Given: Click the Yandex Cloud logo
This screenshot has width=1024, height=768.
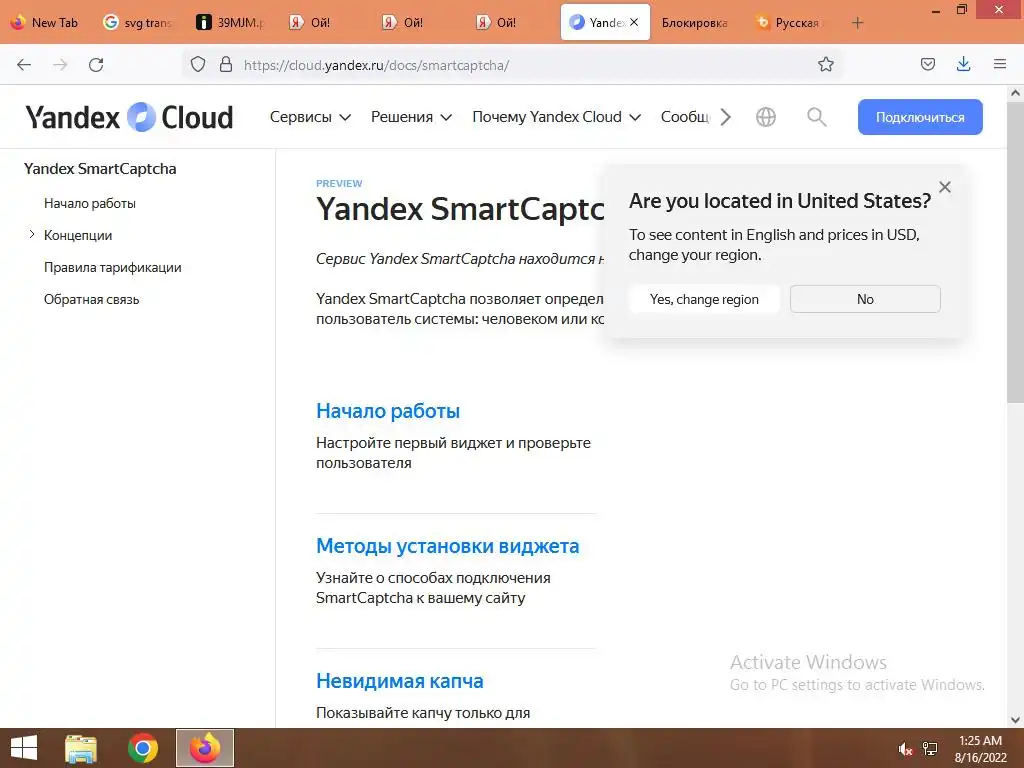Looking at the screenshot, I should click(x=129, y=118).
